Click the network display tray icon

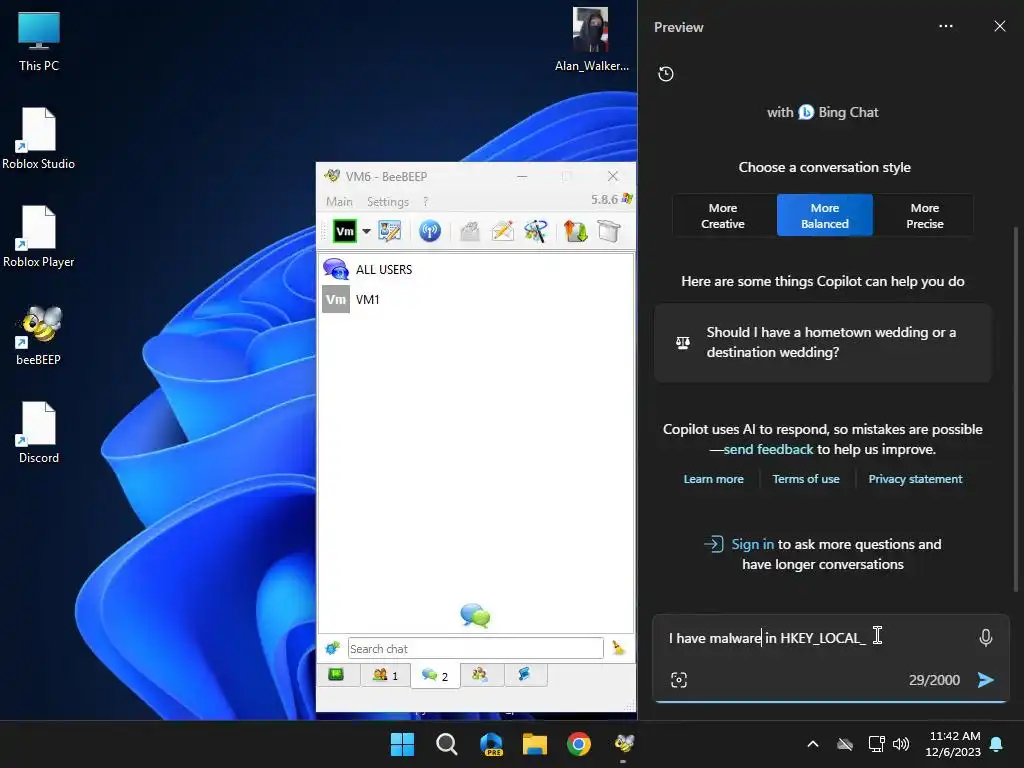point(876,744)
